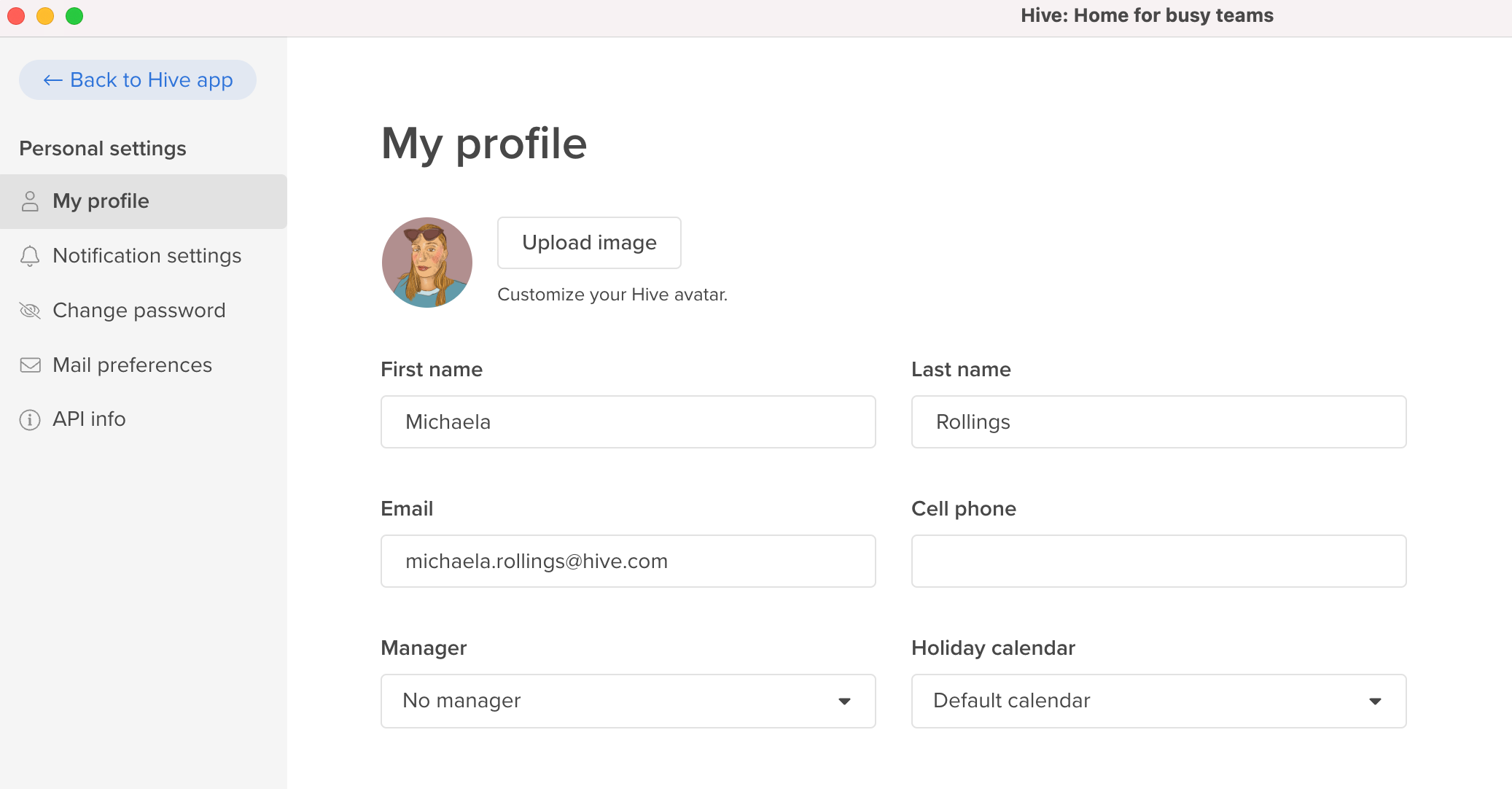1512x789 pixels.
Task: Click the My profile sidebar icon
Action: click(x=30, y=201)
